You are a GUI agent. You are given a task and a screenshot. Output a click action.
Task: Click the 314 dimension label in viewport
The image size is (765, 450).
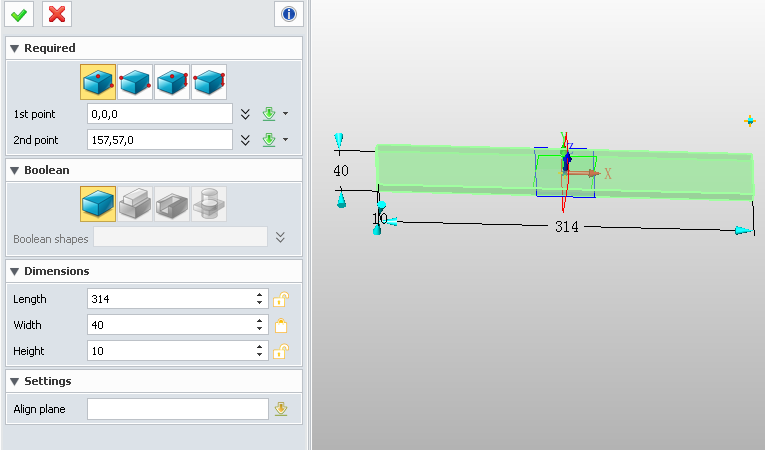tap(566, 226)
